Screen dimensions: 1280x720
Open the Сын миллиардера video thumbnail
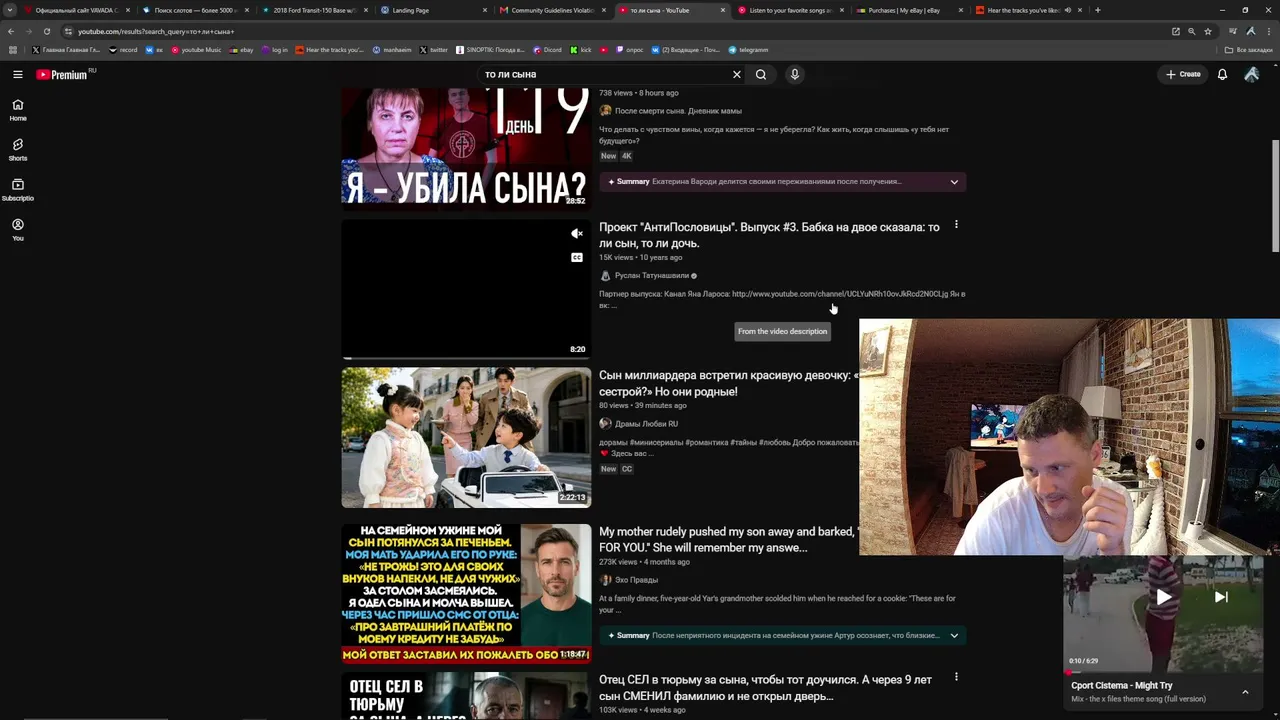[x=466, y=438]
